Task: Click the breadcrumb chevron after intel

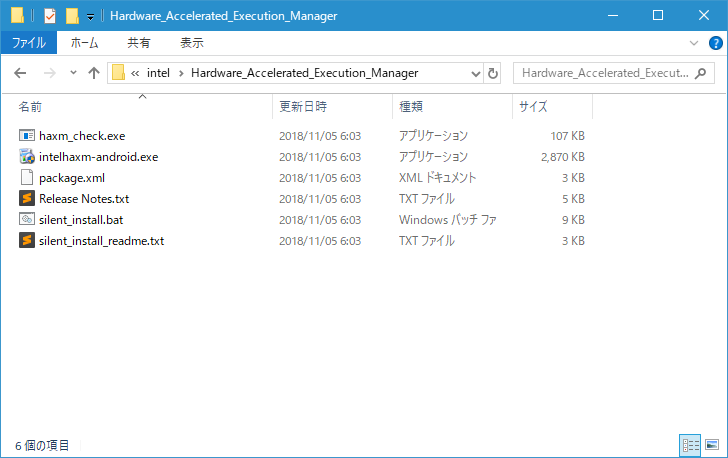Action: pyautogui.click(x=181, y=73)
